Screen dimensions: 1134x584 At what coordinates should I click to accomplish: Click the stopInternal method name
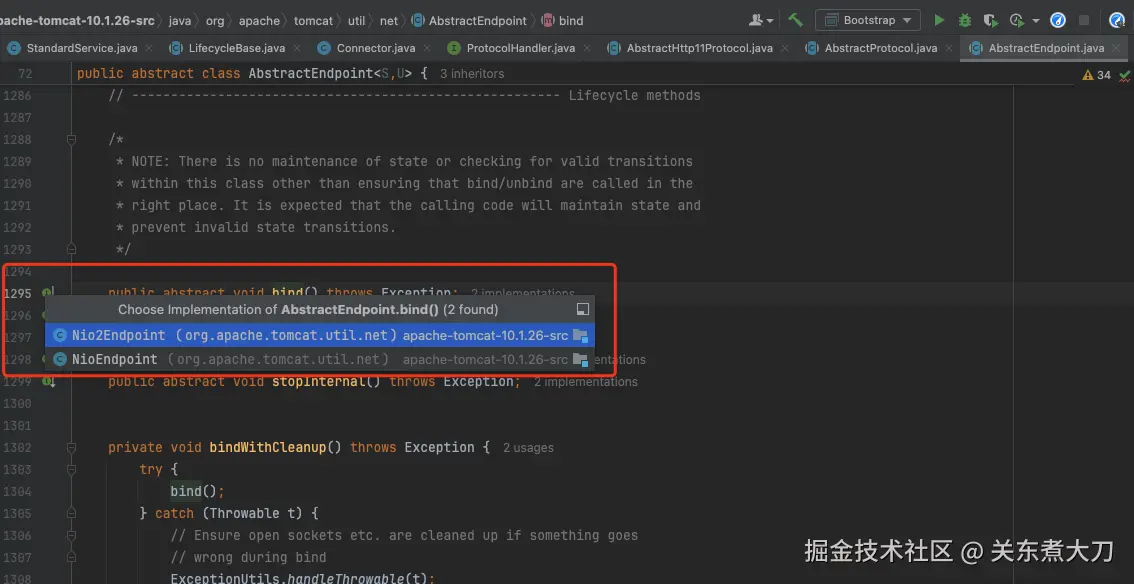click(319, 381)
